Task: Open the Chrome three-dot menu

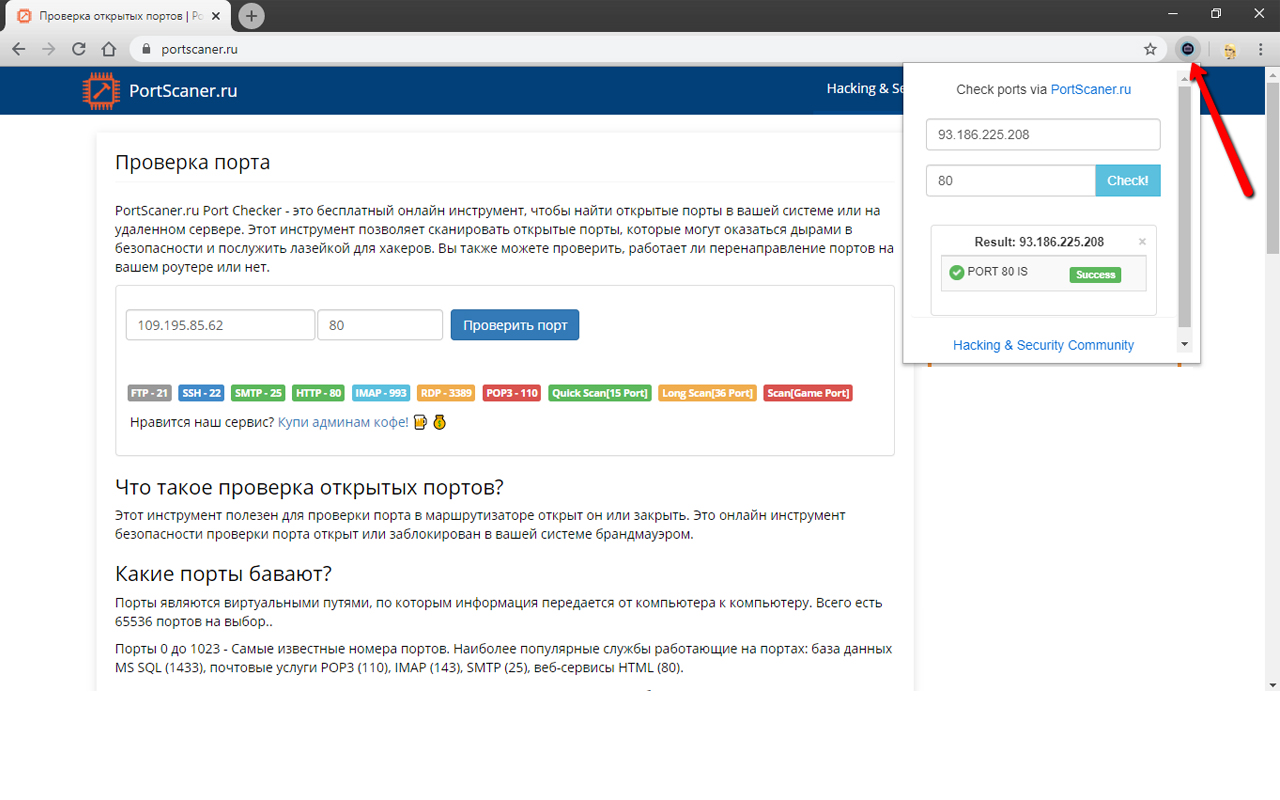Action: (1261, 49)
